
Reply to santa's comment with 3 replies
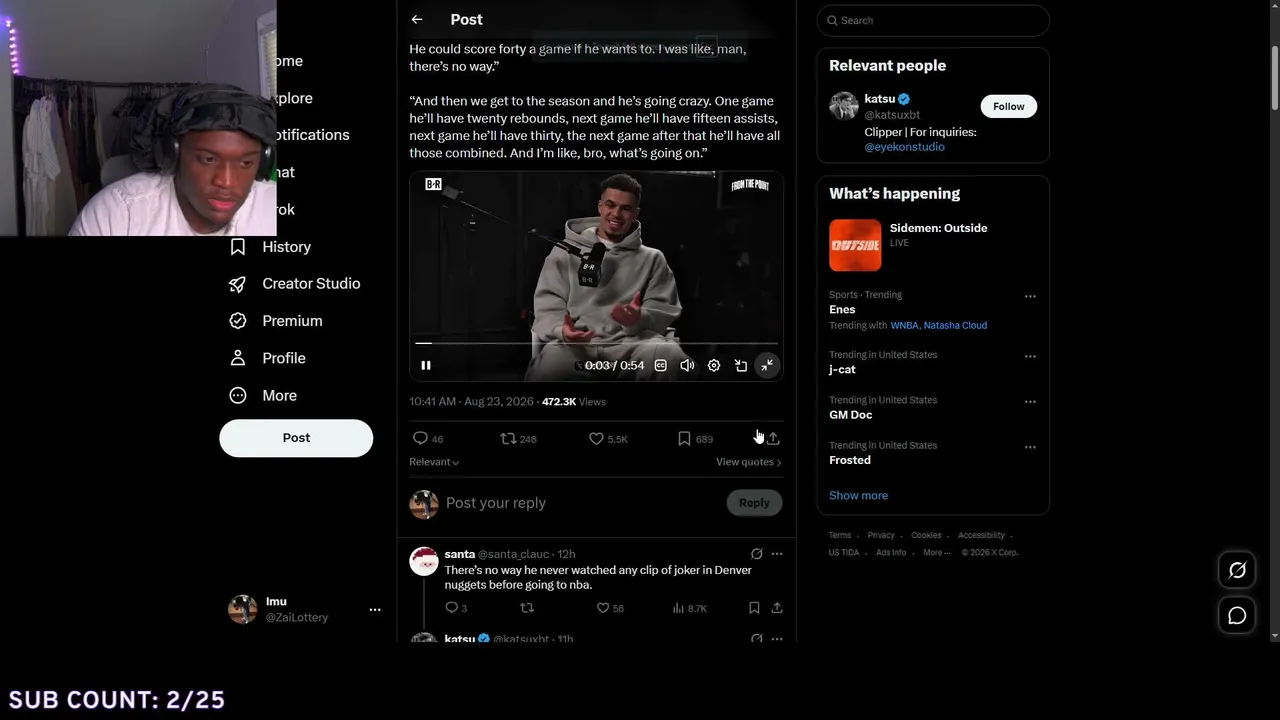coord(456,608)
